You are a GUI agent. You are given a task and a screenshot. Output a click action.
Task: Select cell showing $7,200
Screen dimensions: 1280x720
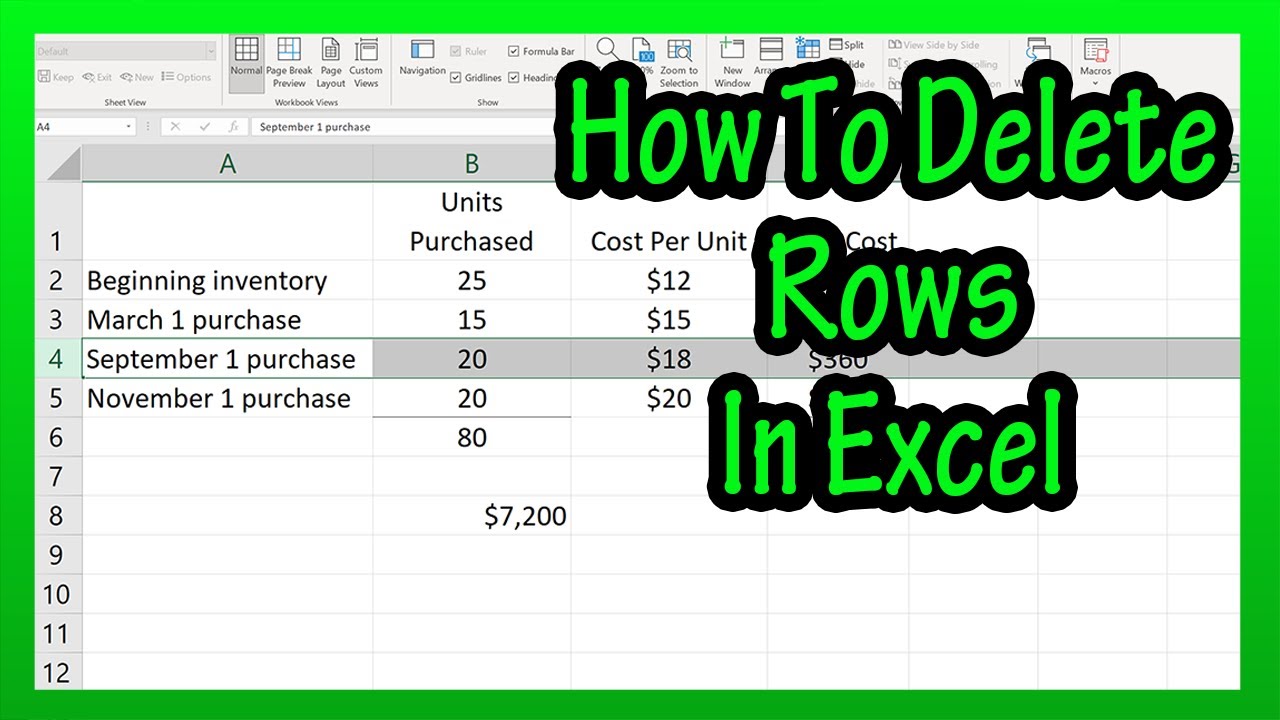[472, 516]
